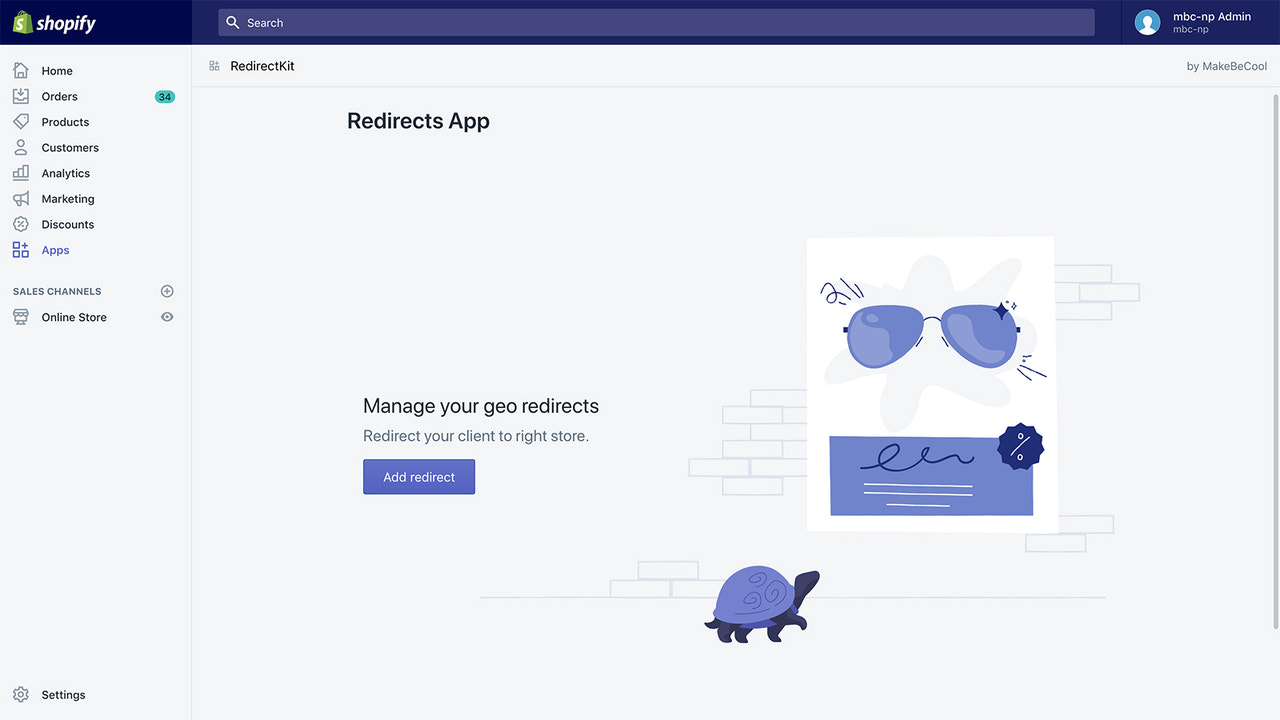
Task: Open the Settings gear at bottom left
Action: (x=22, y=694)
